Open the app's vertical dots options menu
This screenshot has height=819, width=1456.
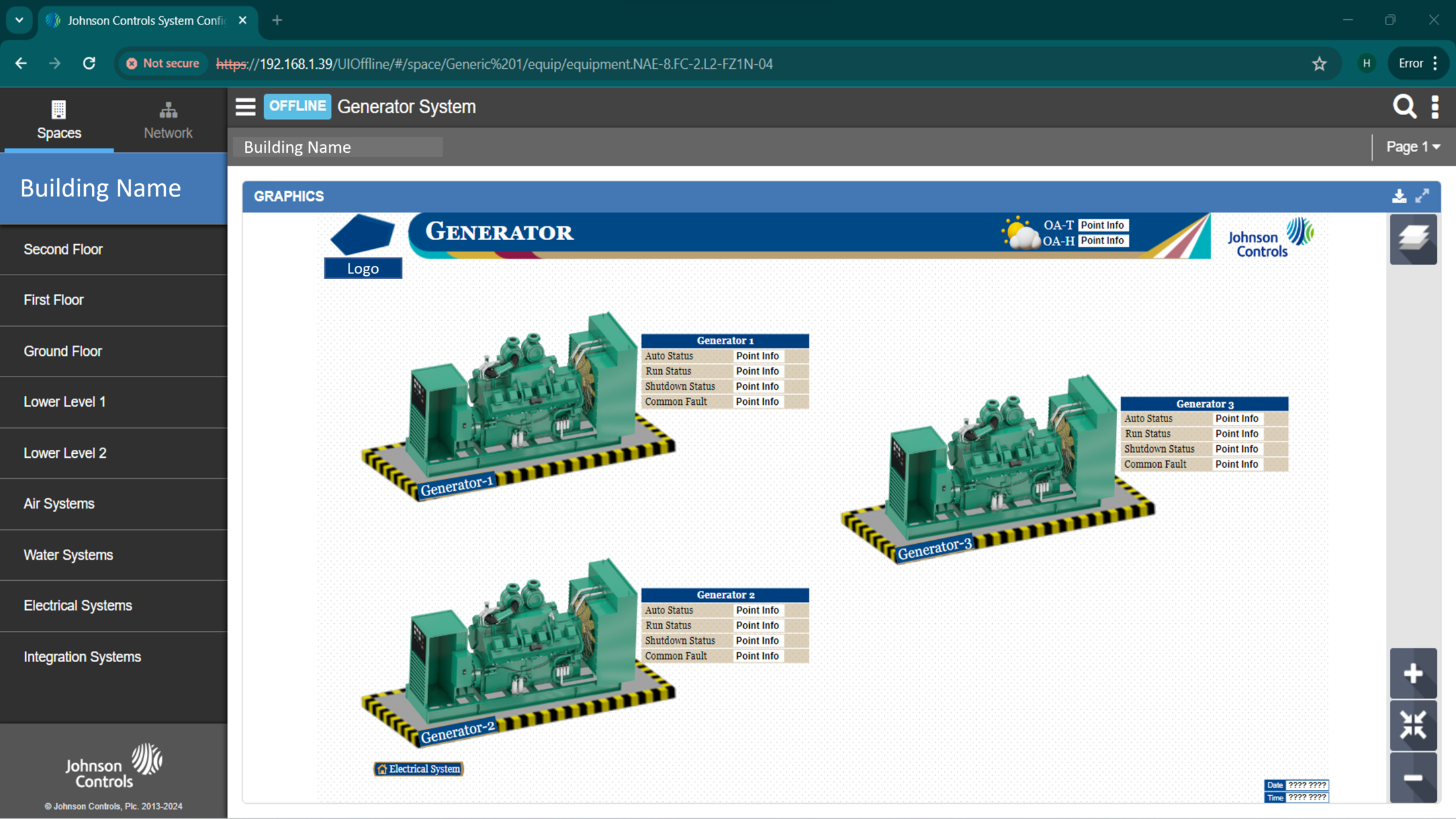pyautogui.click(x=1435, y=107)
